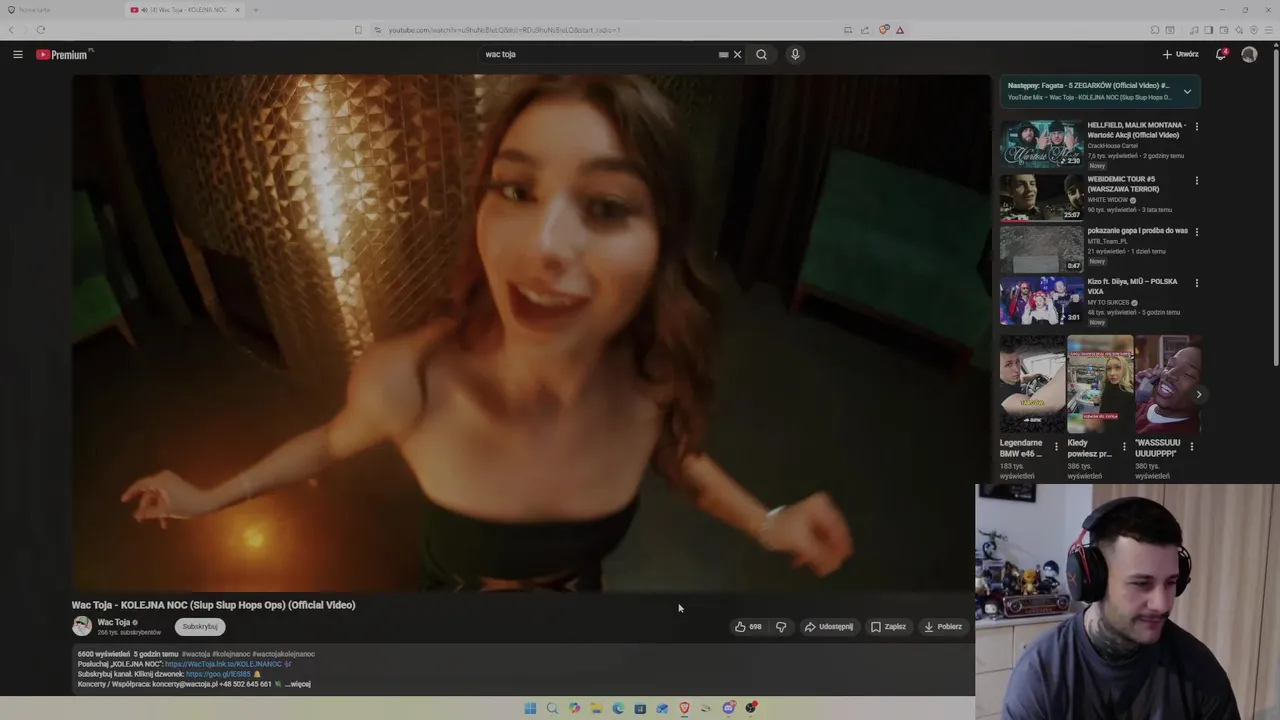Open options for Legendarne BMW short

click(1056, 446)
